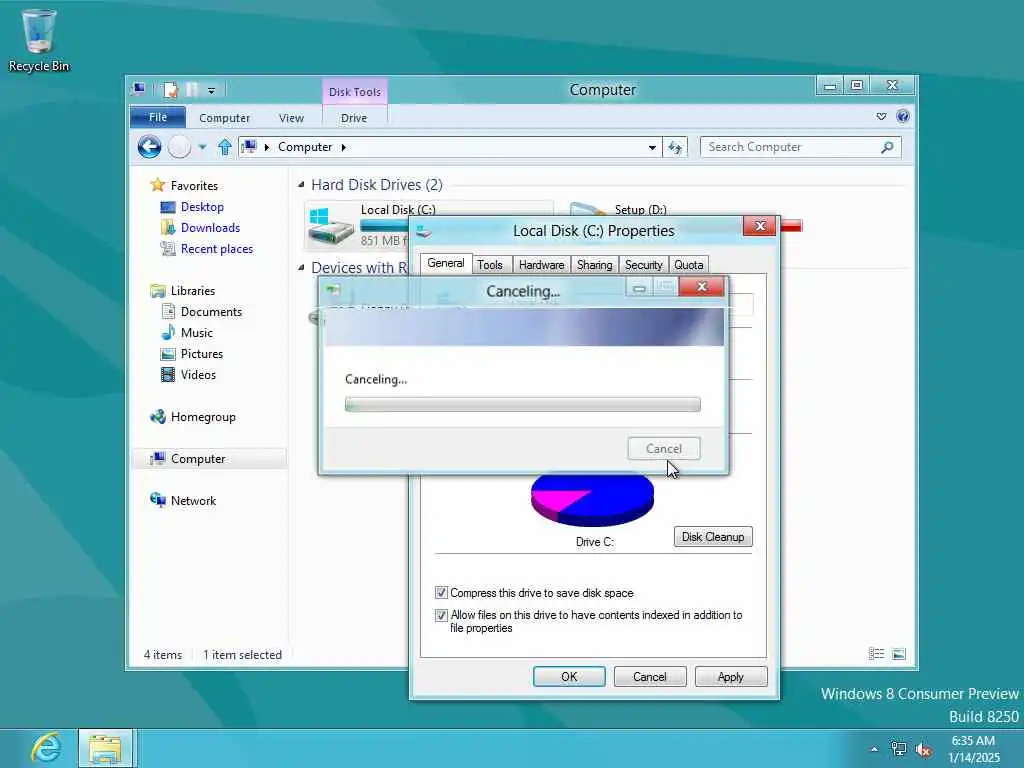This screenshot has height=768, width=1024.
Task: Click the muted volume tray icon
Action: 923,749
